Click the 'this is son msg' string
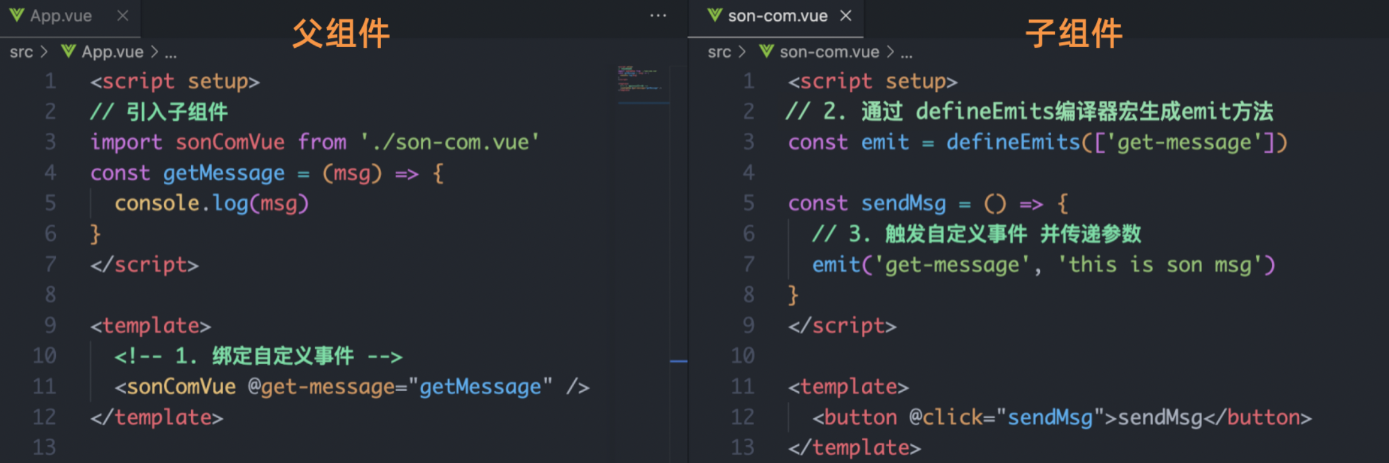The image size is (1389, 463). (1161, 265)
